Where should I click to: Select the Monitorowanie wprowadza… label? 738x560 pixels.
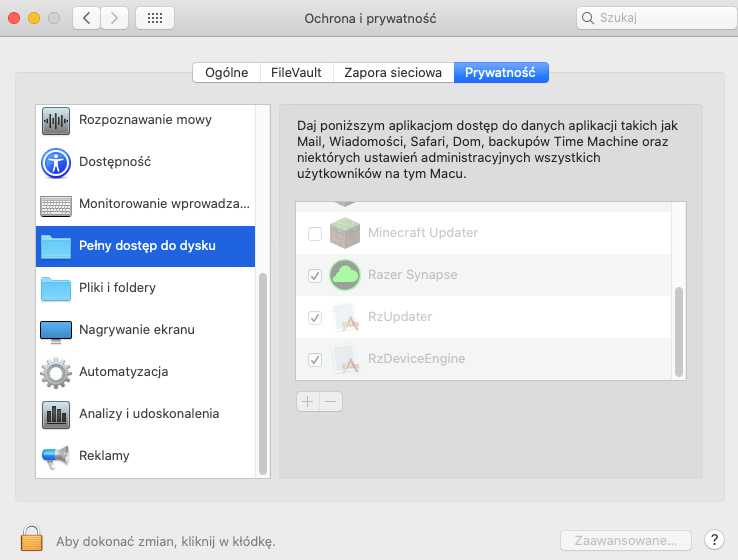coord(164,203)
